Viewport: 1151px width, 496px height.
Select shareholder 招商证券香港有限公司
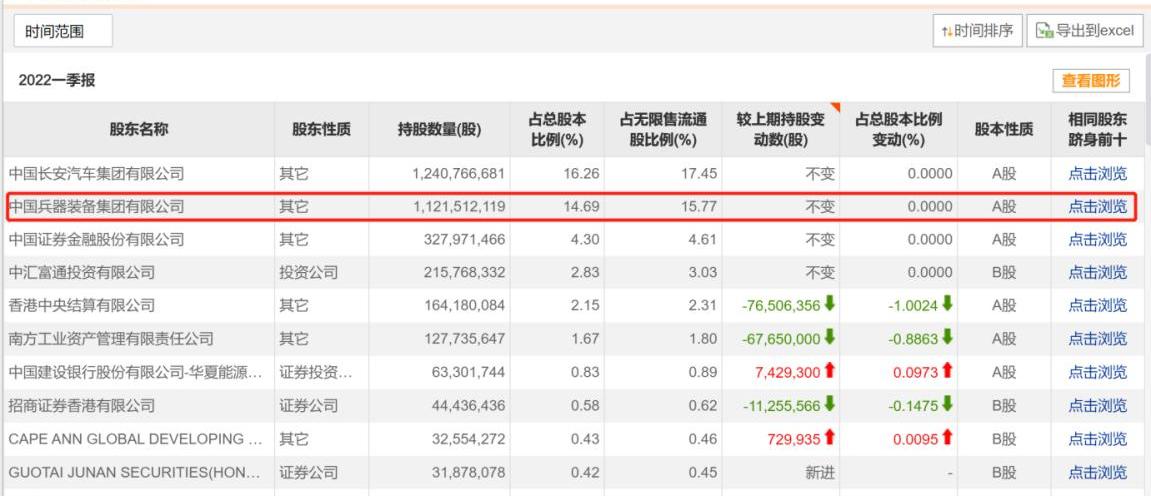81,405
